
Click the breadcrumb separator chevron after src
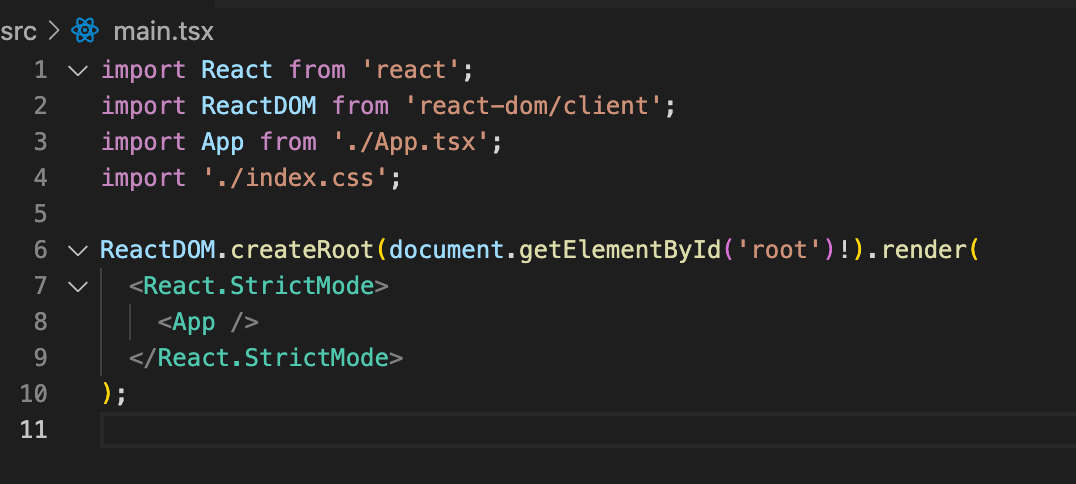point(56,32)
